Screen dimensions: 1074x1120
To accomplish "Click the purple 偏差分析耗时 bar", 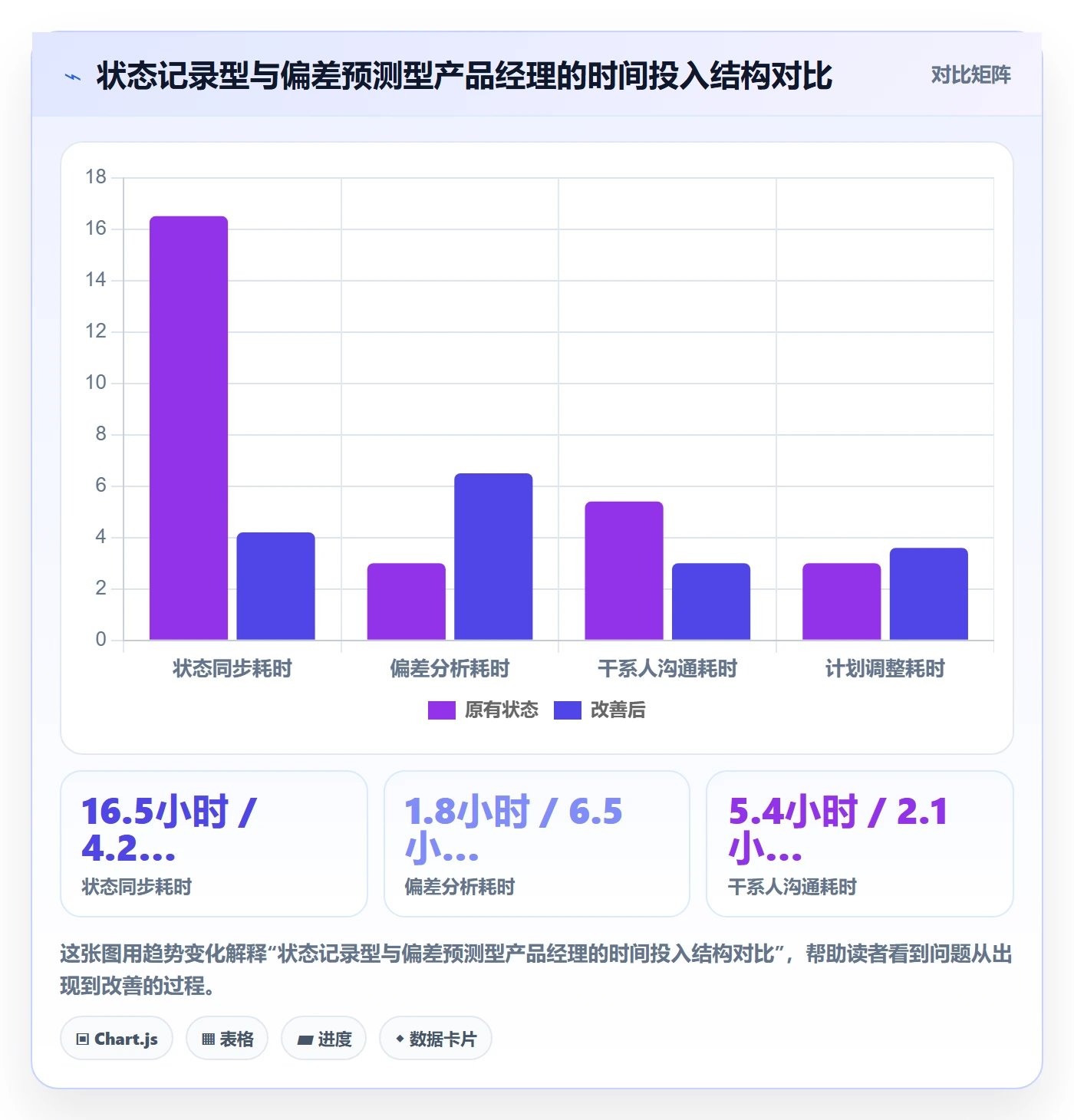I will pos(406,601).
